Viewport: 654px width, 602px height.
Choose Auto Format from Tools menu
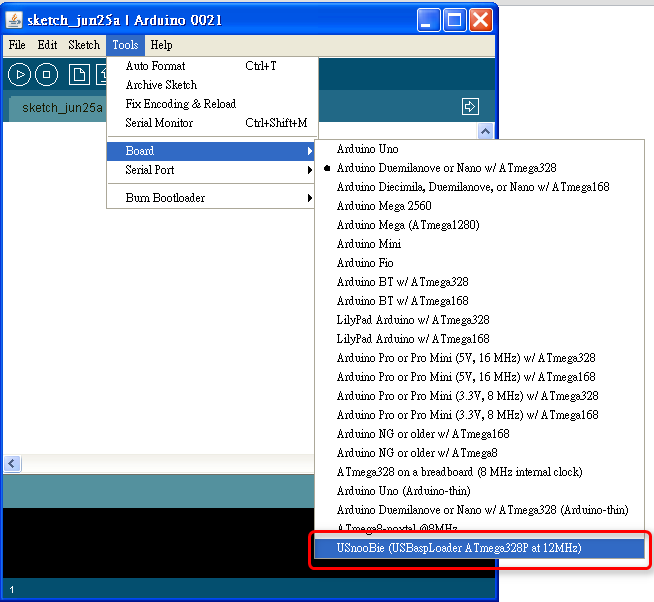(212, 66)
